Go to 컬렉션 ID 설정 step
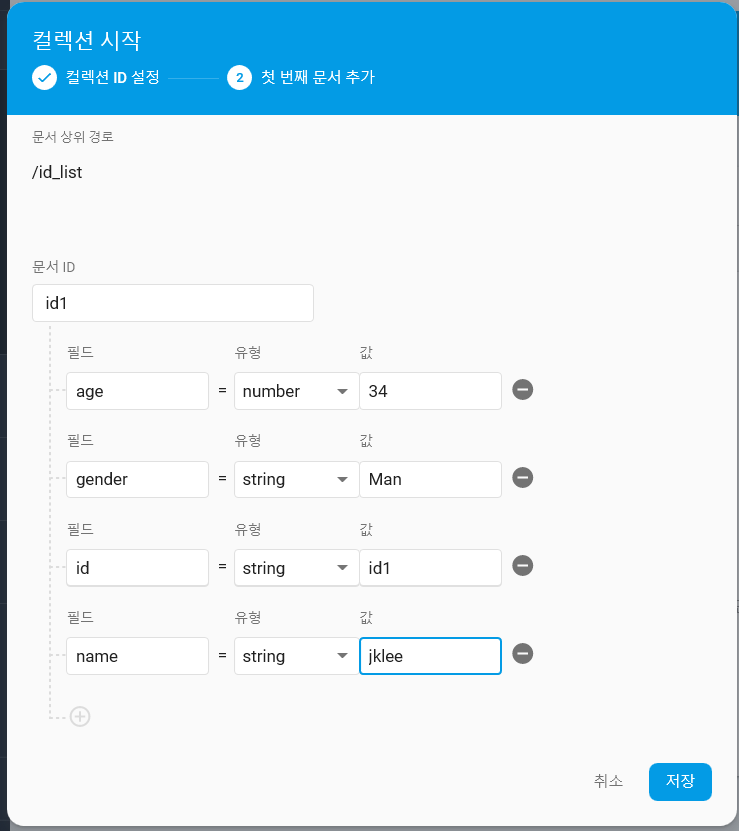 coord(112,77)
